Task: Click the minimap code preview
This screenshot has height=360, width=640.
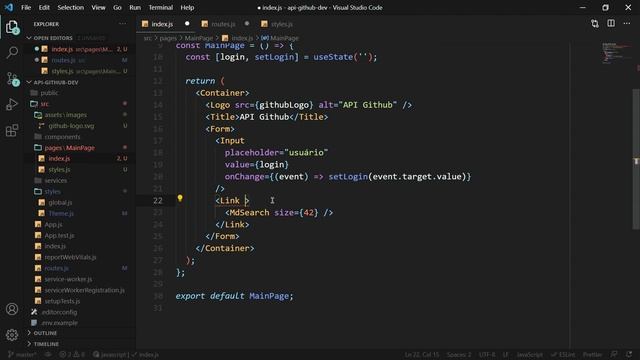Action: pos(616,53)
